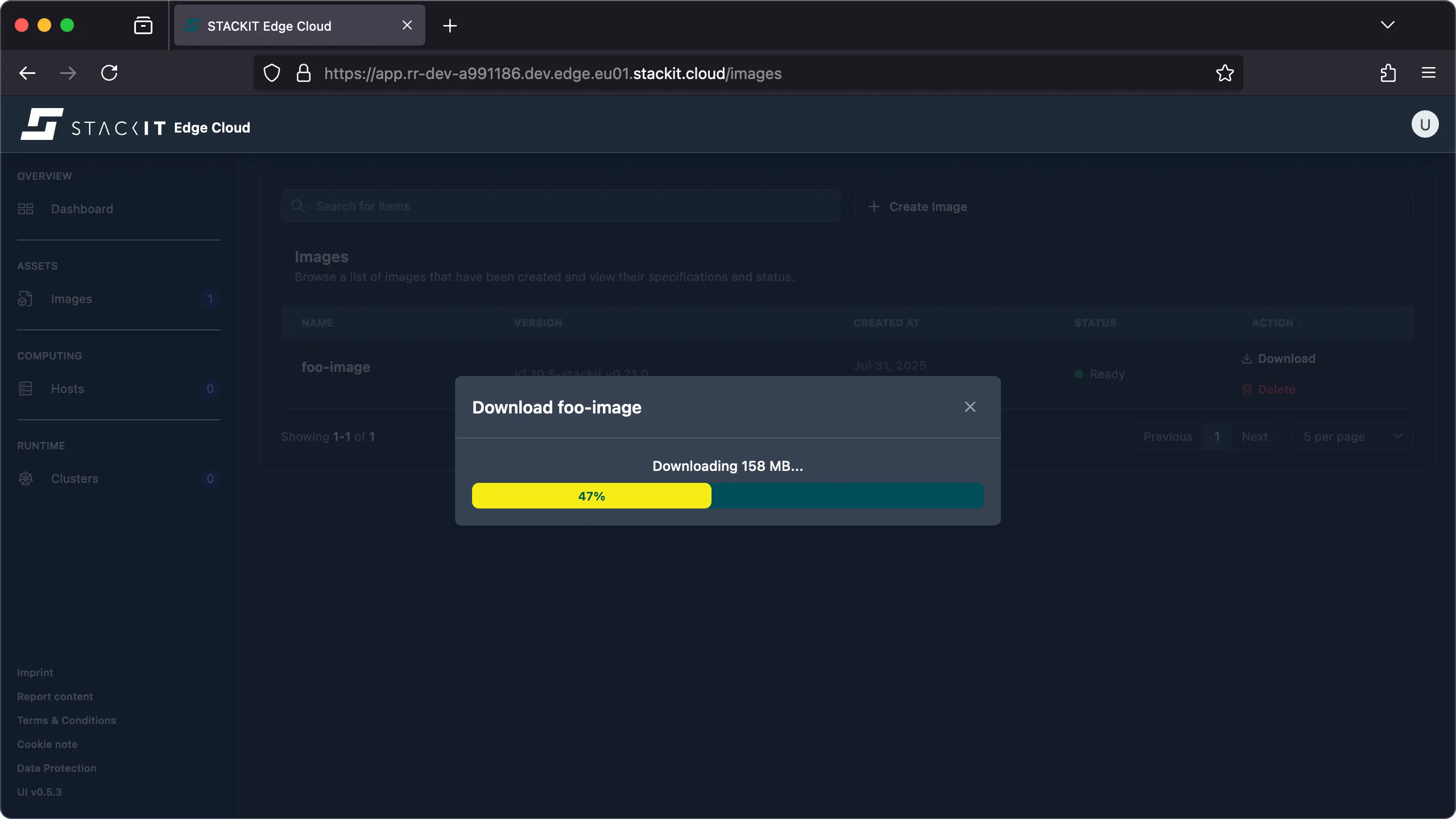Screen dimensions: 1456x819
Task: Click the shield tracking protection icon
Action: (x=271, y=73)
